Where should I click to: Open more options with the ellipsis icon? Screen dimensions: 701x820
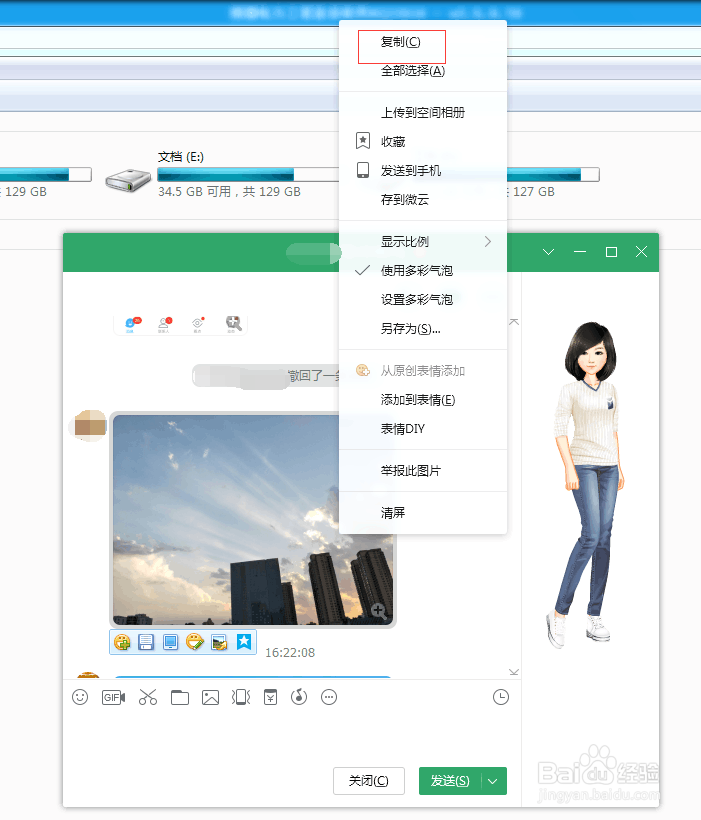tap(329, 697)
